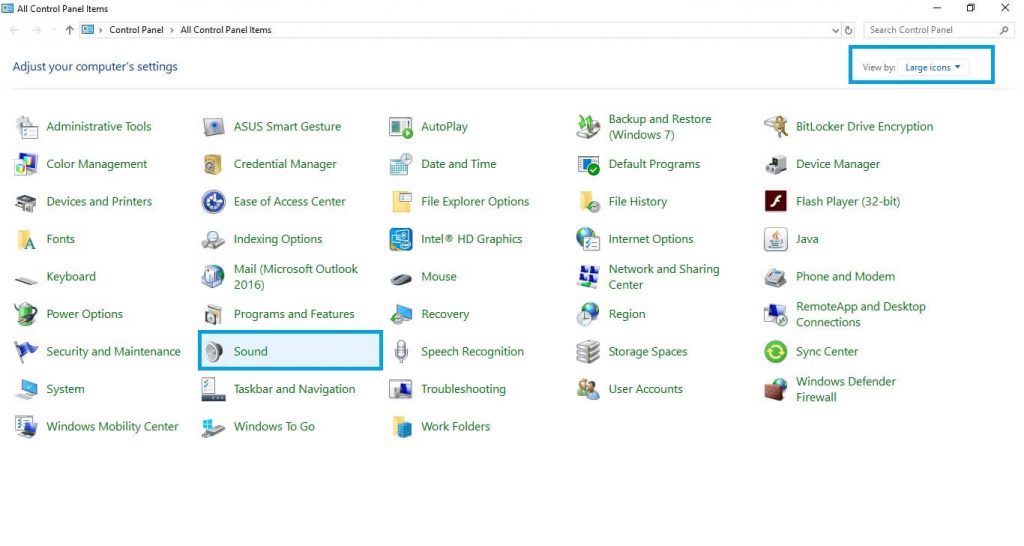Open the Phone and Modem icon
The height and width of the screenshot is (546, 1024).
[776, 277]
